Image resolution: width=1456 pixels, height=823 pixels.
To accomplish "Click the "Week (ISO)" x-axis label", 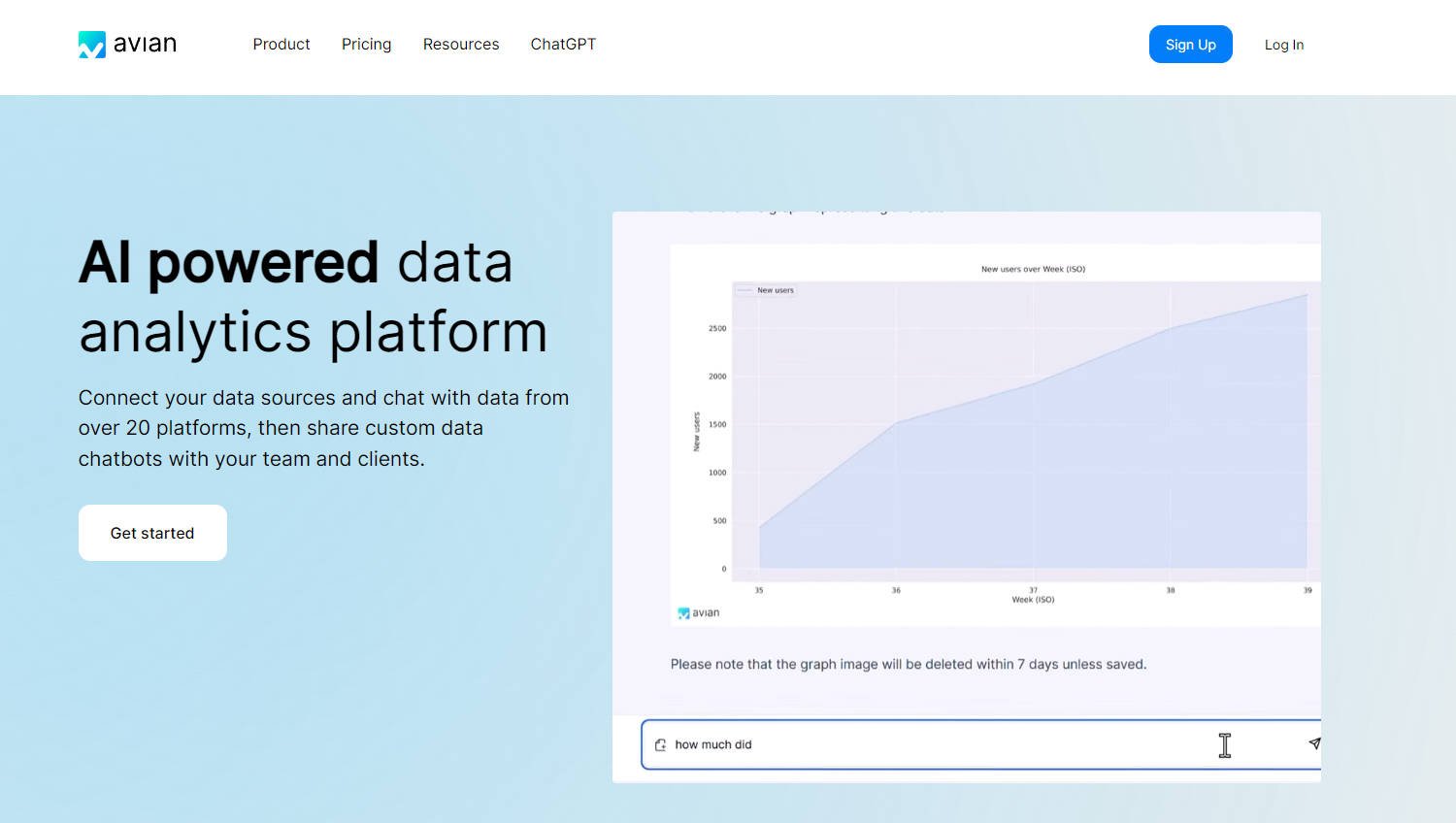I will [1033, 600].
